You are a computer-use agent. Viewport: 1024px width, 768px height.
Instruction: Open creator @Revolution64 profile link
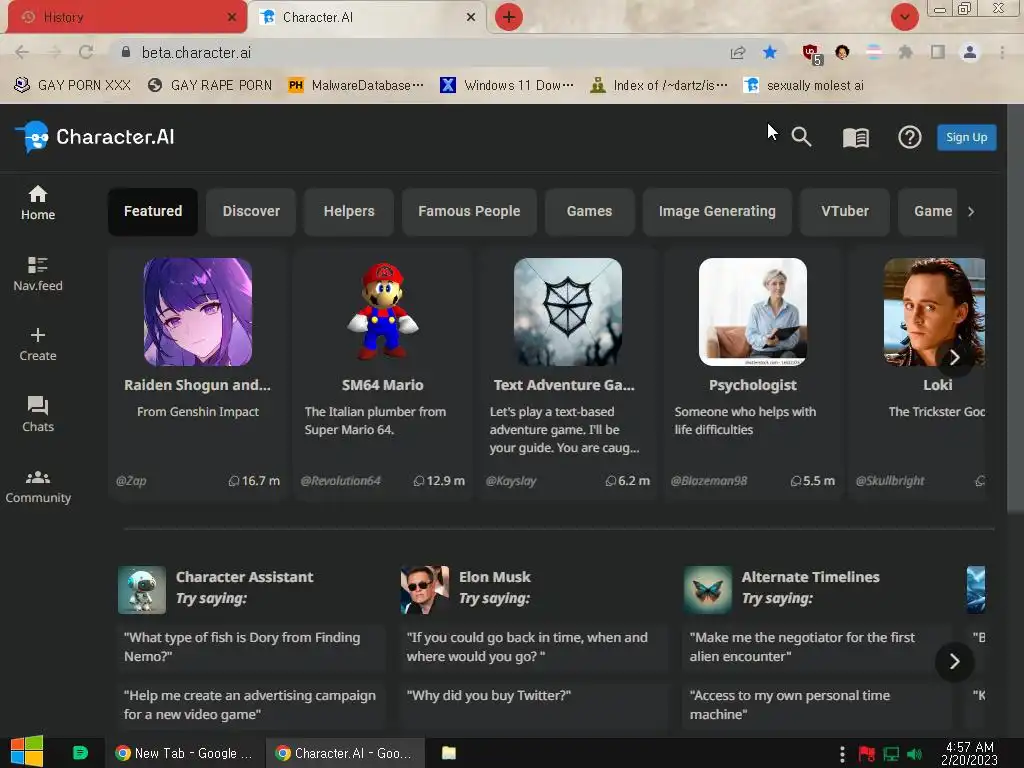[340, 481]
